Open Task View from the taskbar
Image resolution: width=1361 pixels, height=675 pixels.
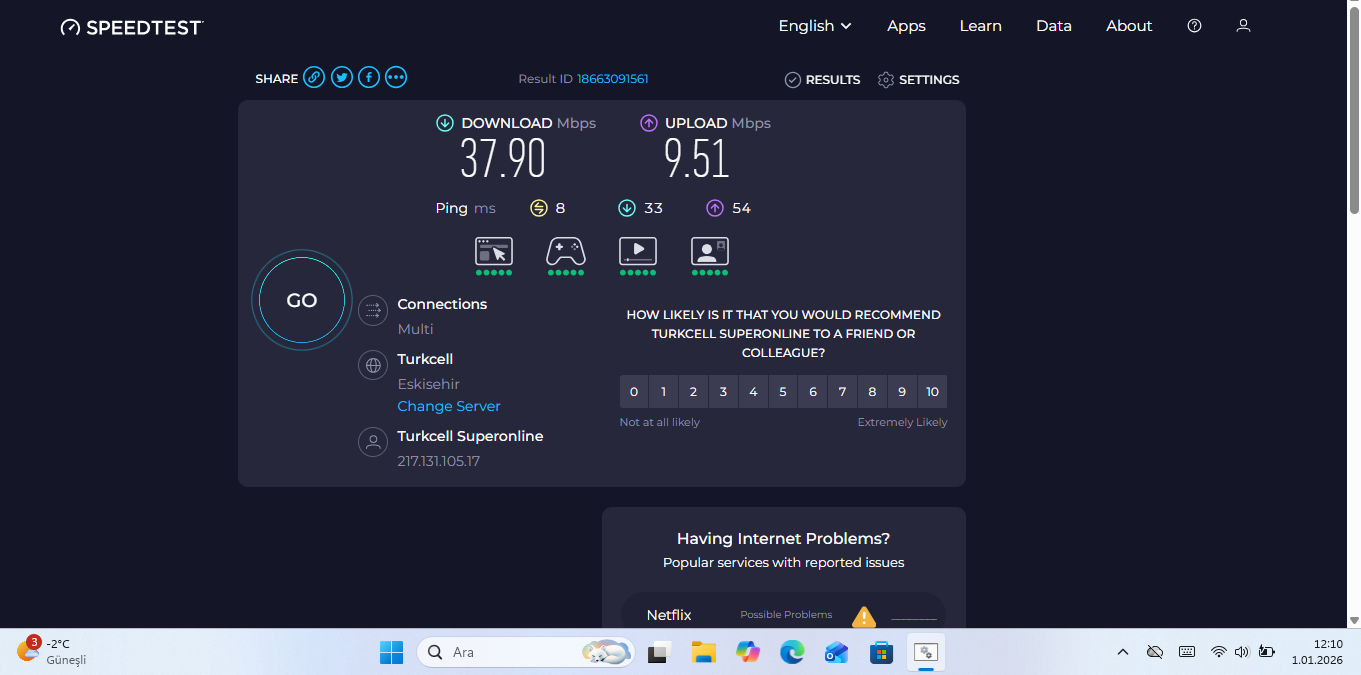click(x=659, y=652)
